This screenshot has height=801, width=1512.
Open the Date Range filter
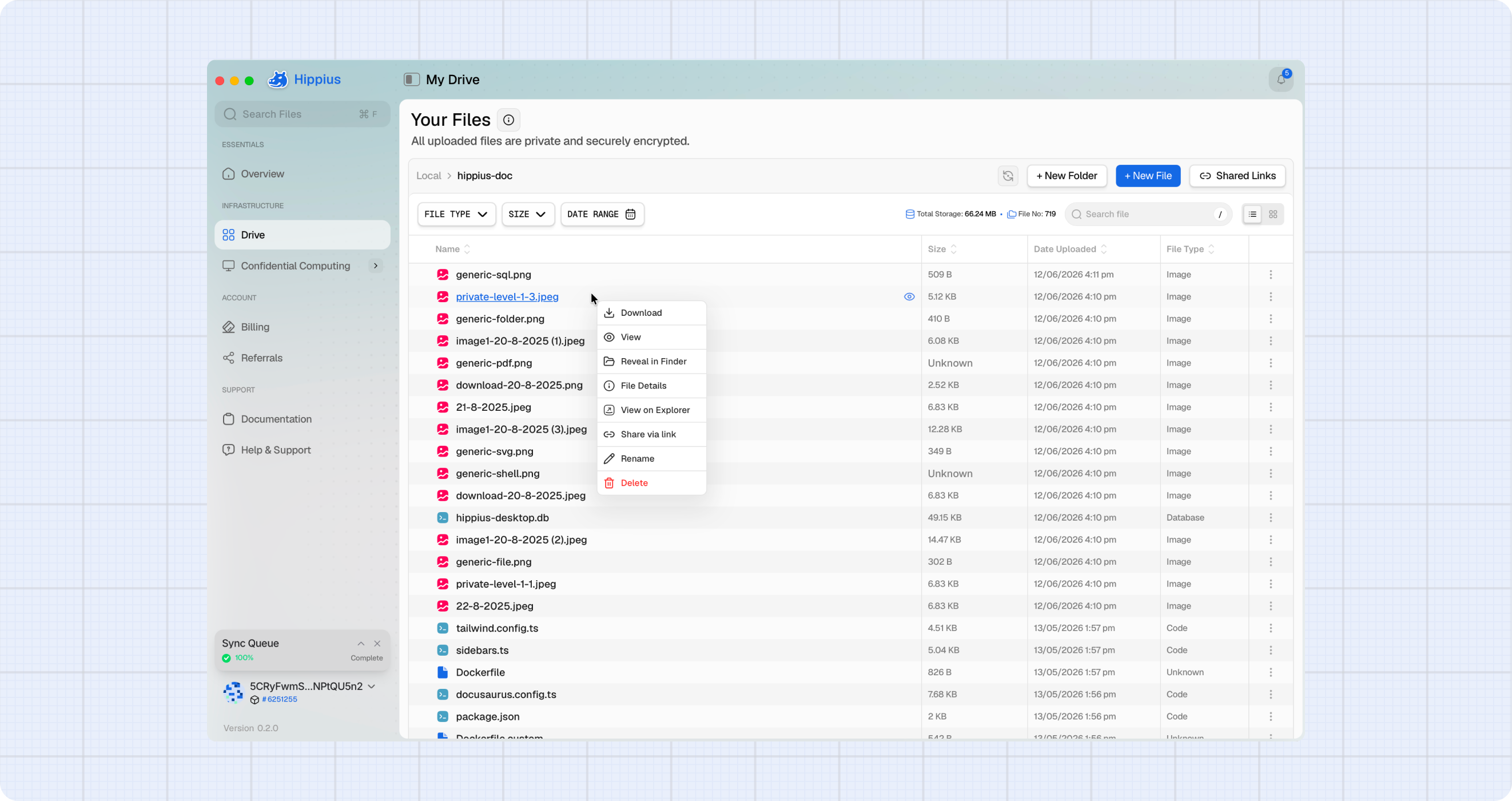pos(602,214)
